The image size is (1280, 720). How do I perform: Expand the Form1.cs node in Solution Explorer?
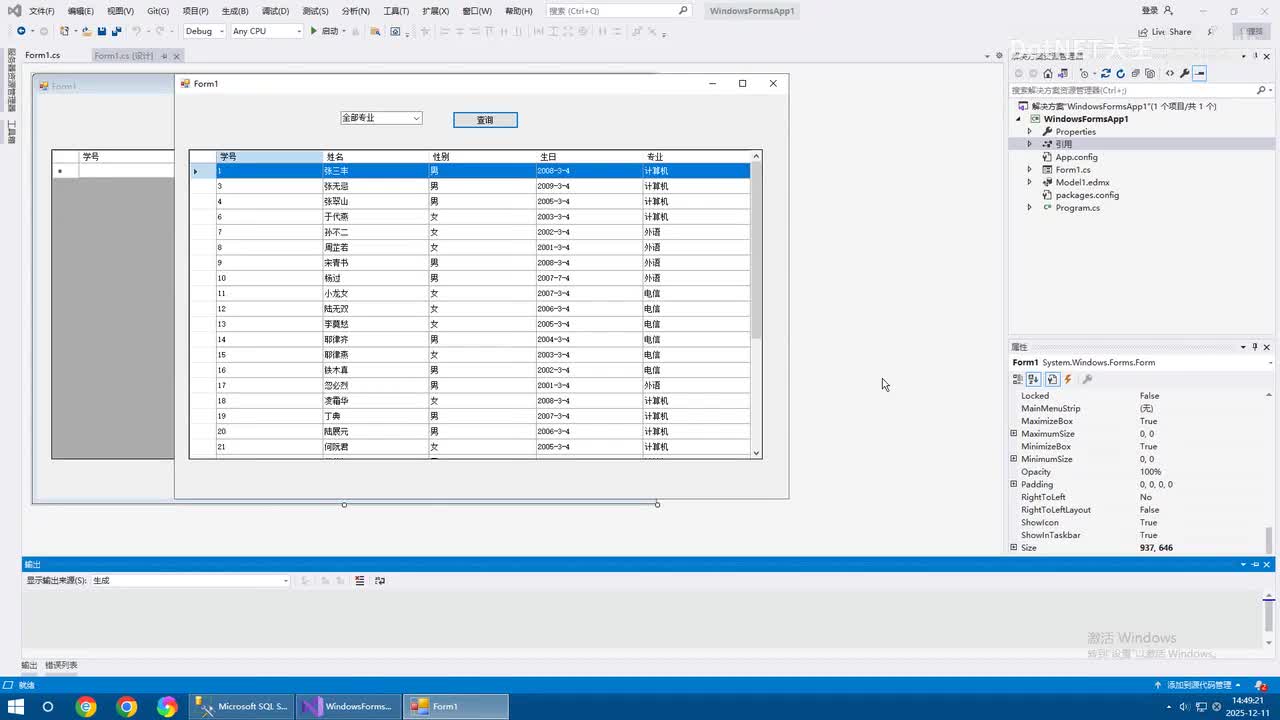point(1030,170)
